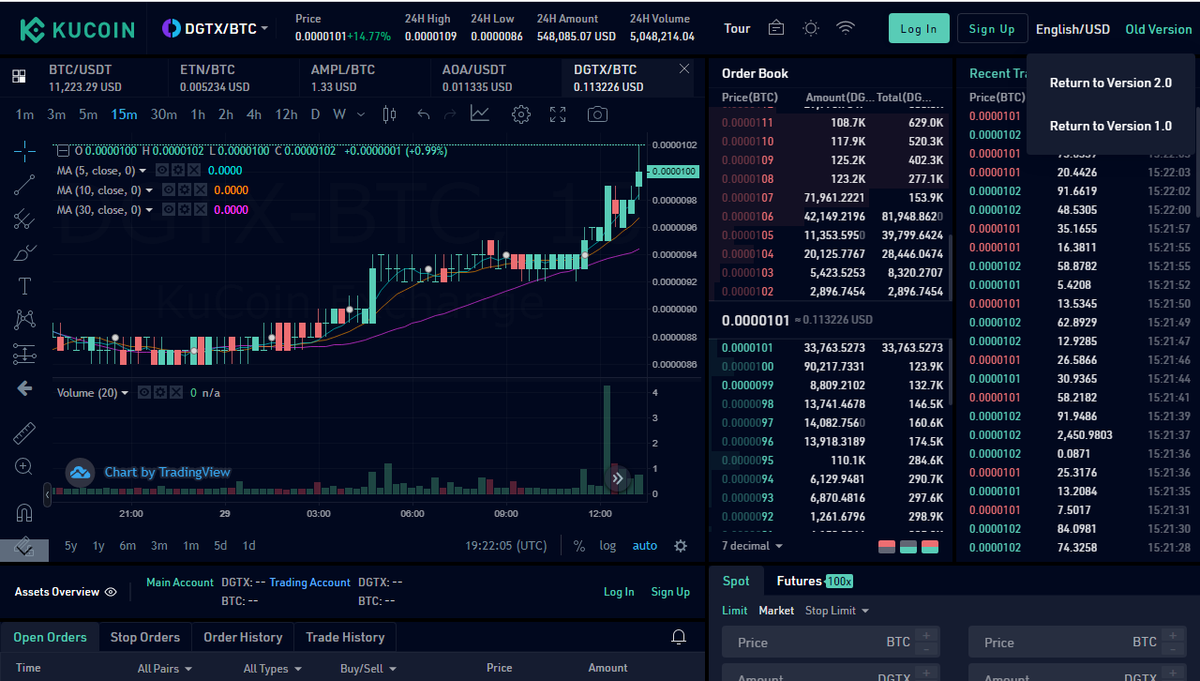Open the calendar news icon in header
Screen dimensions: 1200x681
pyautogui.click(x=776, y=28)
